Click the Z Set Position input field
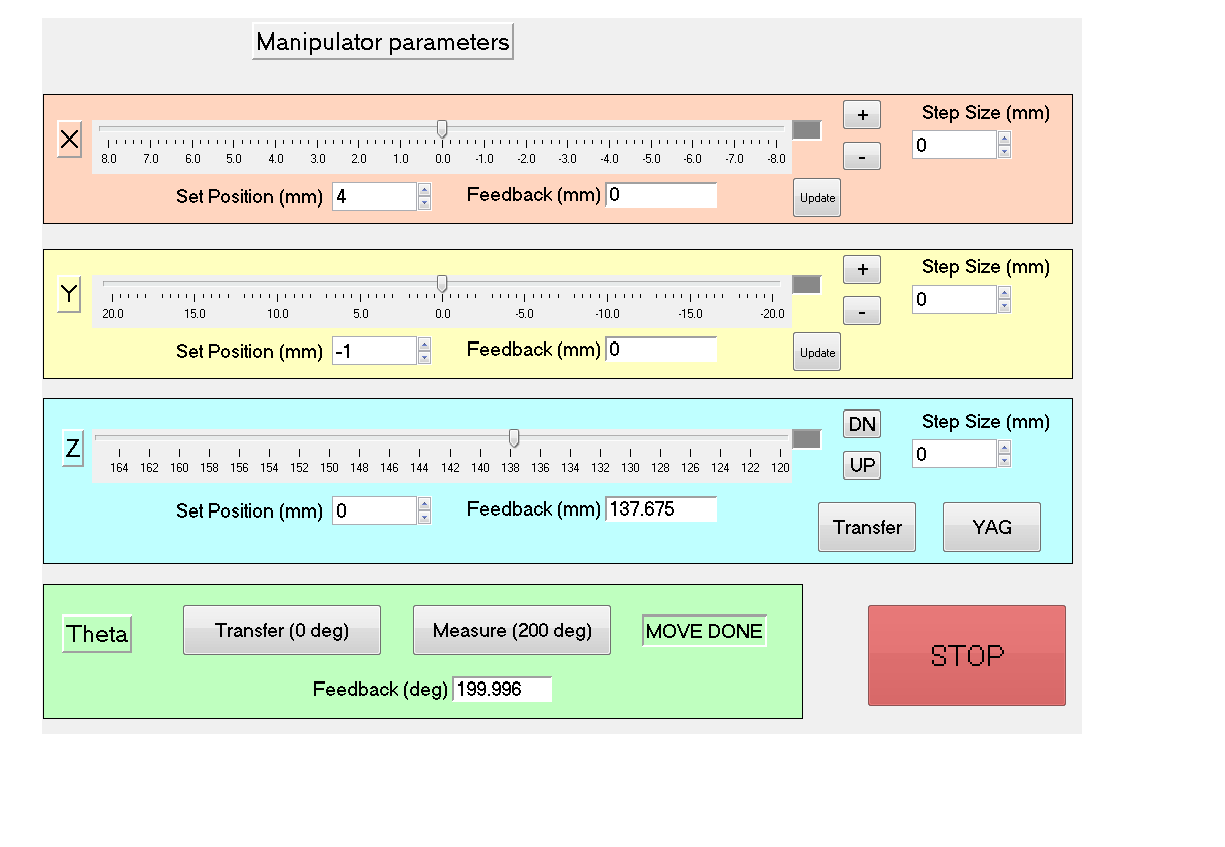1225x847 pixels. click(373, 511)
